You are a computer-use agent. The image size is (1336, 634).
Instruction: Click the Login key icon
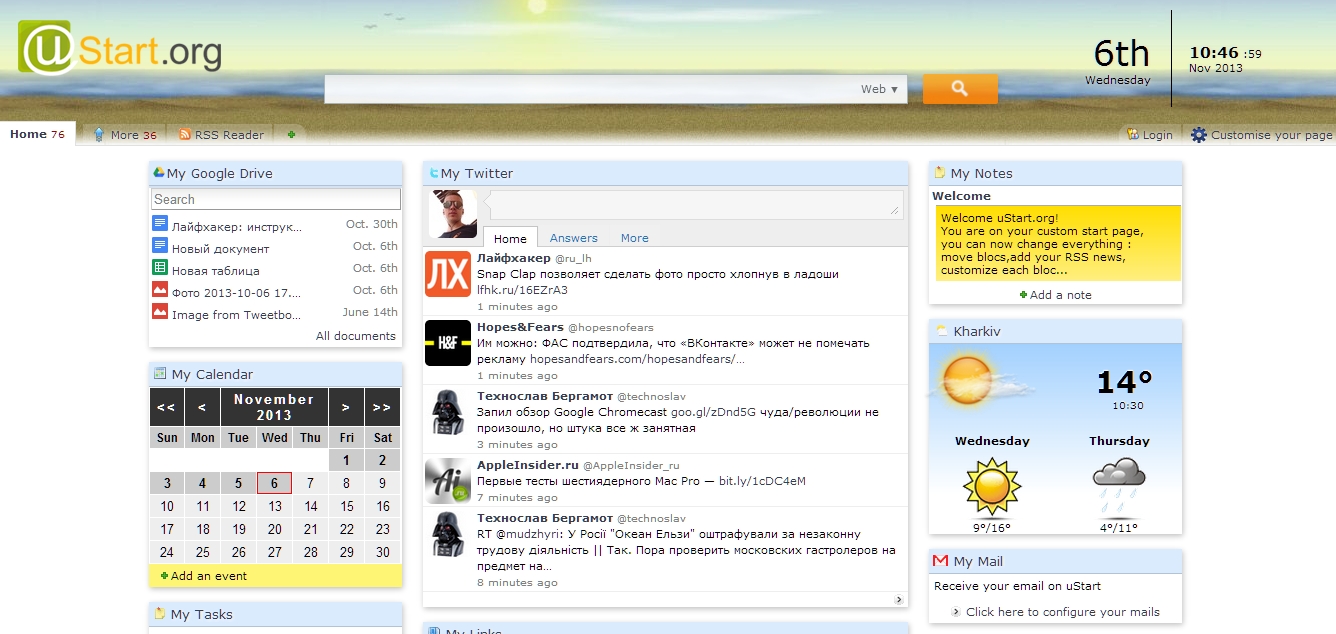(1133, 134)
